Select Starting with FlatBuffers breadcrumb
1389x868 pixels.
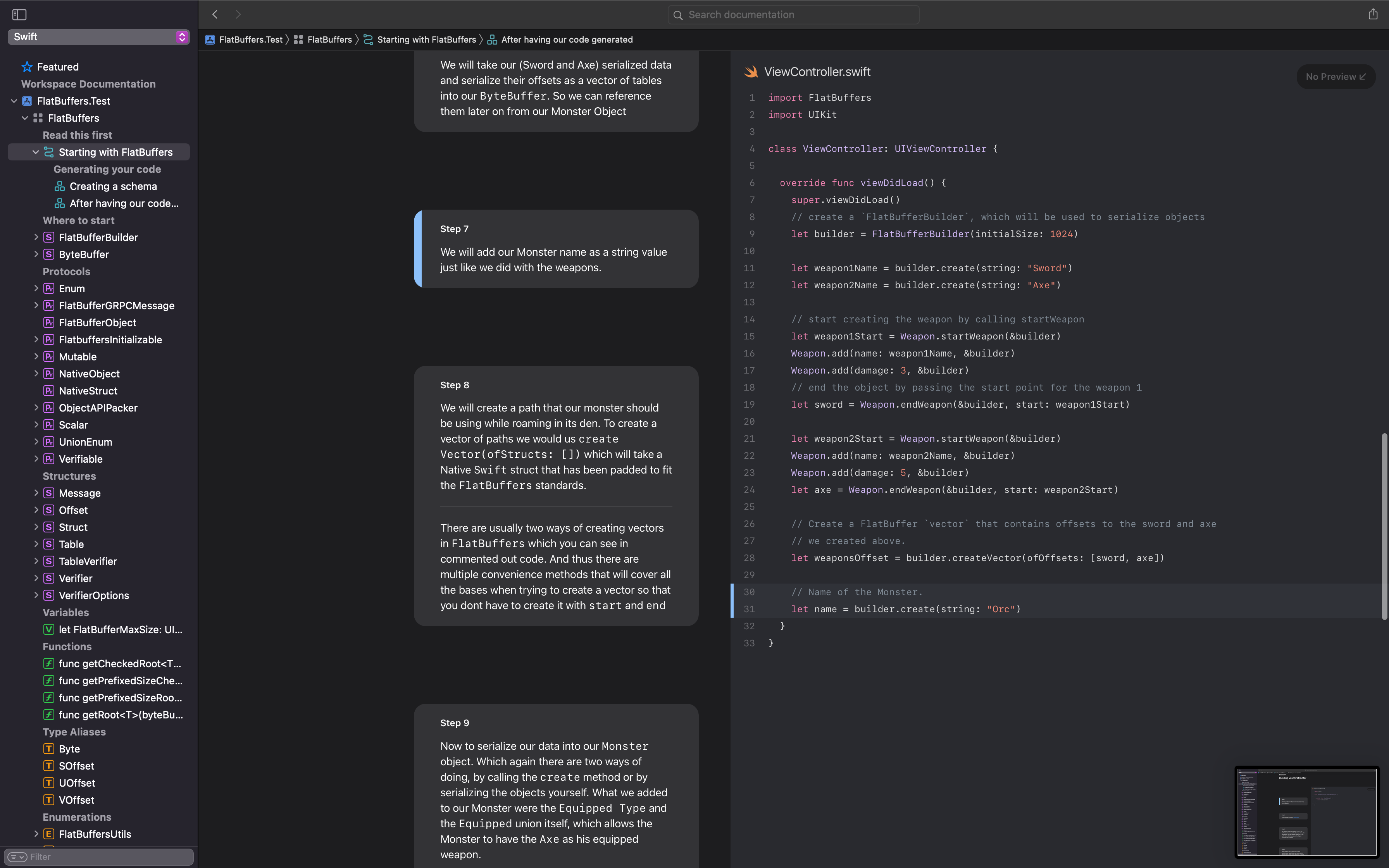(x=420, y=40)
